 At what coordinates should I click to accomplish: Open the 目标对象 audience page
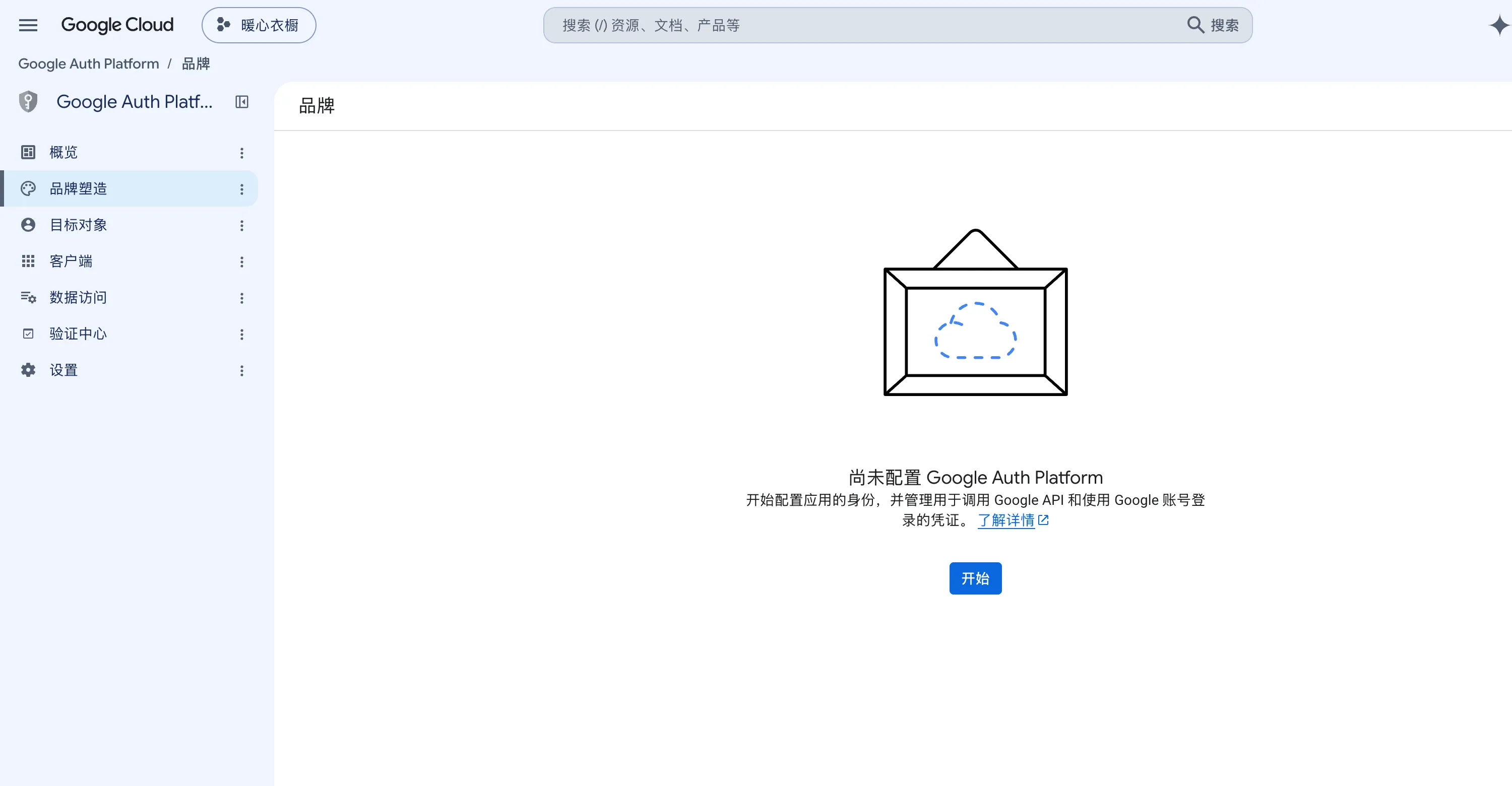coord(129,225)
